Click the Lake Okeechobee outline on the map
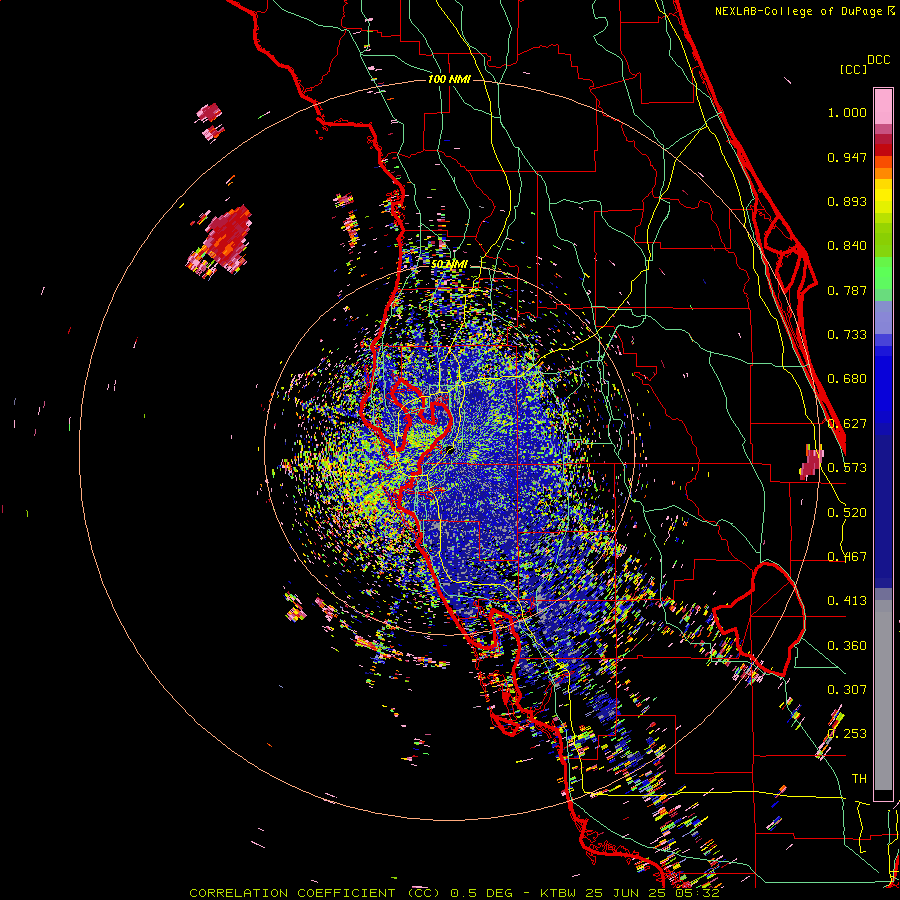This screenshot has height=900, width=900. [x=761, y=617]
